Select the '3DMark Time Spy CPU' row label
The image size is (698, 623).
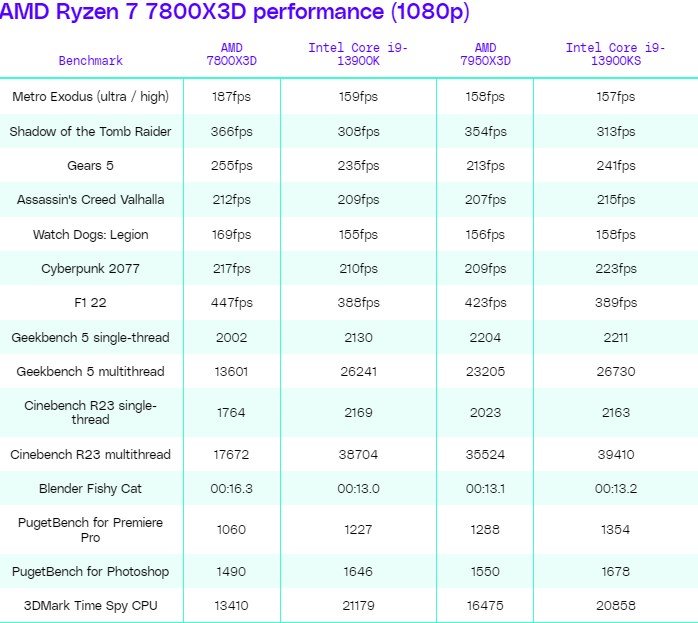click(90, 606)
